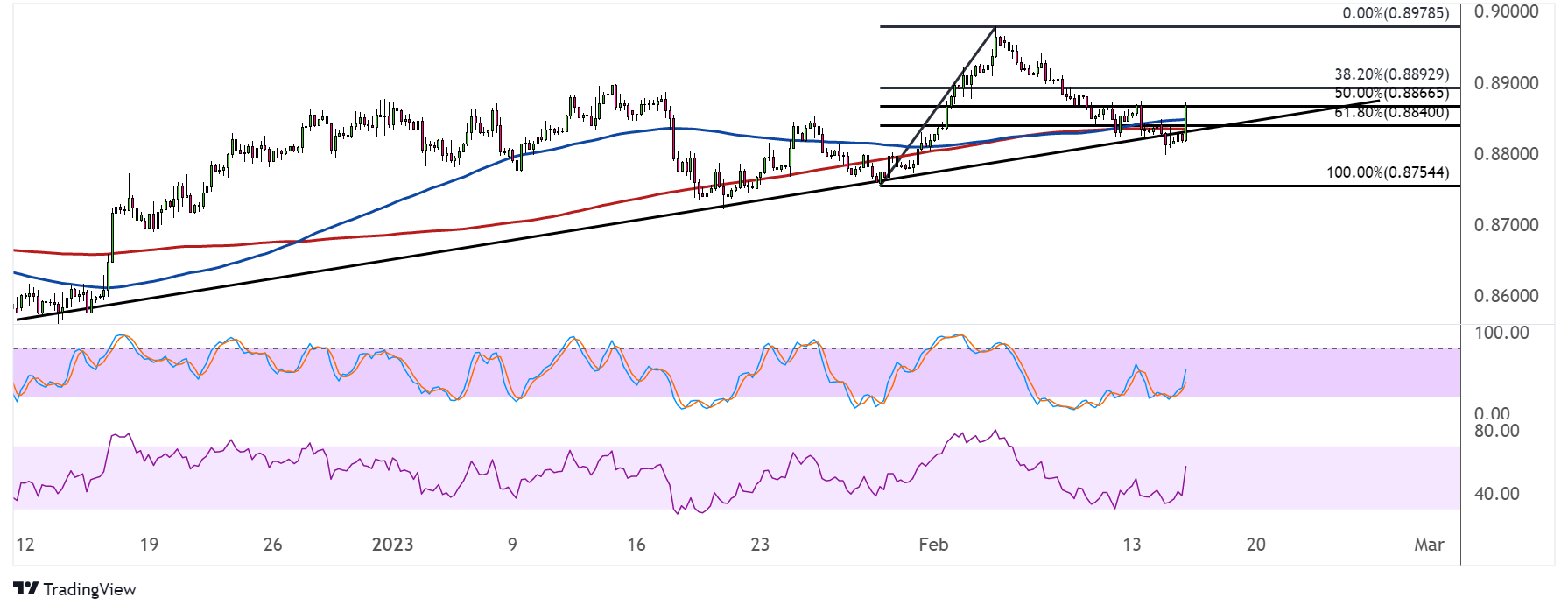Click the 23 date axis label
The image size is (1568, 612).
click(x=760, y=545)
